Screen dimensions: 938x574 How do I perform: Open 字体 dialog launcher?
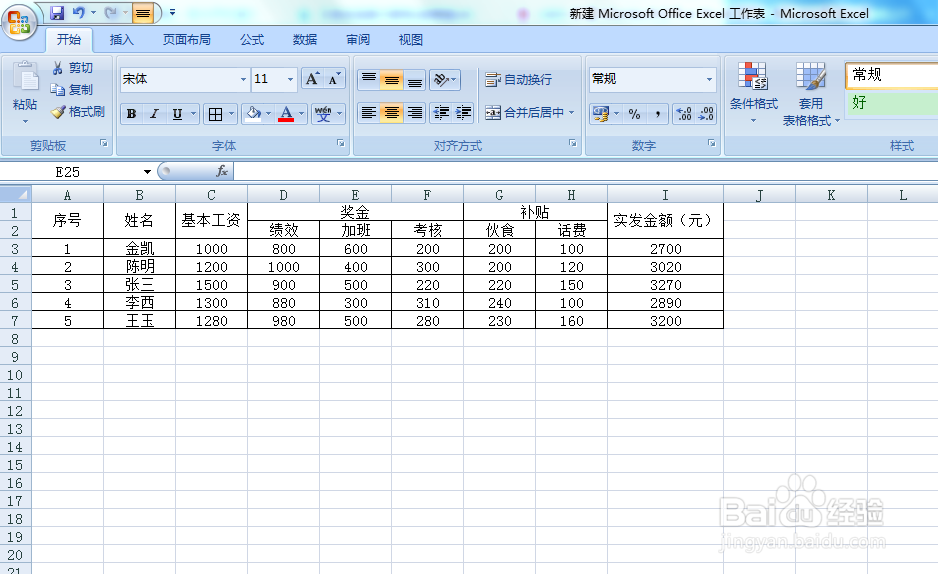click(340, 144)
